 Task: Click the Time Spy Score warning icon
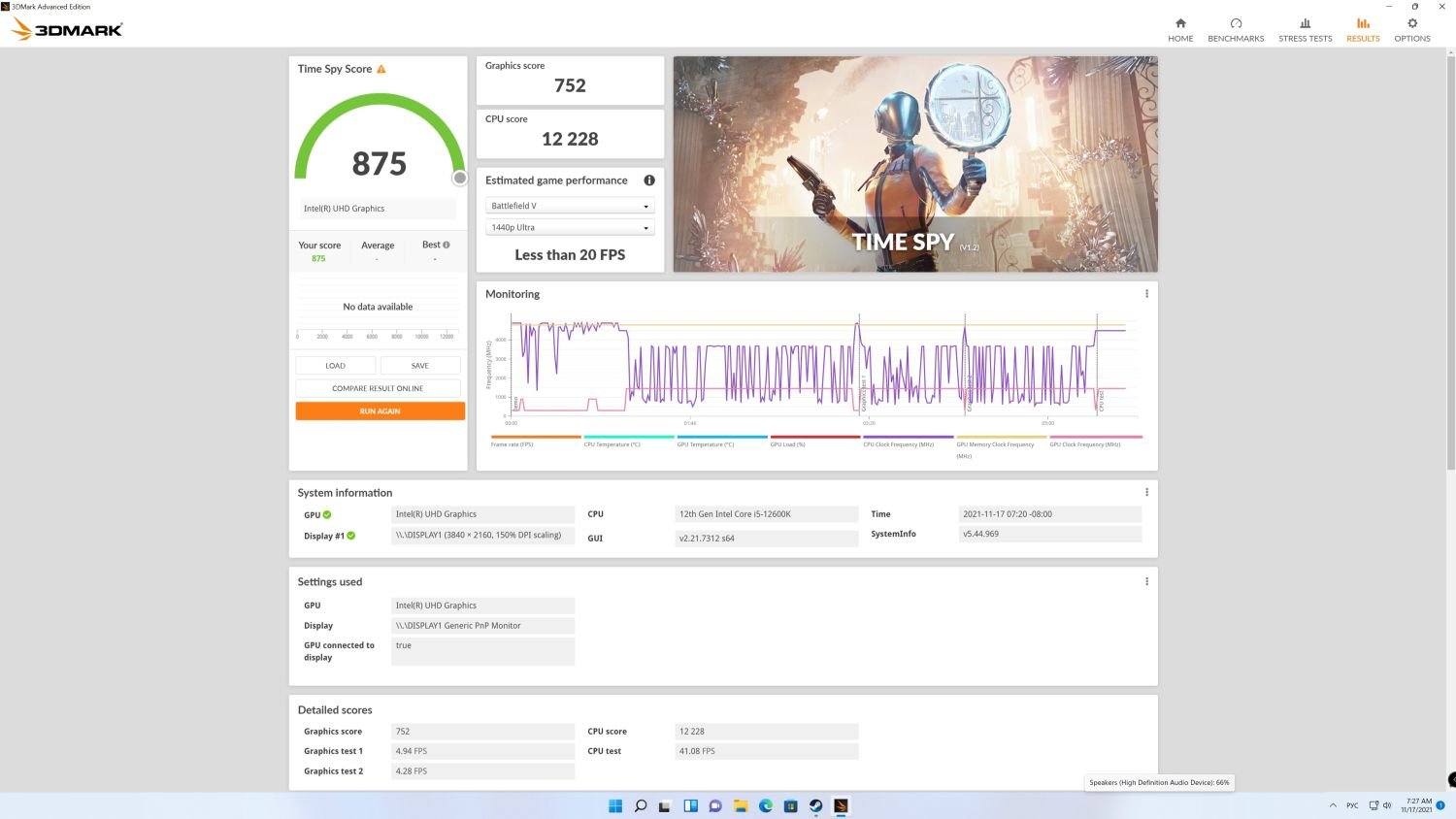pyautogui.click(x=381, y=69)
